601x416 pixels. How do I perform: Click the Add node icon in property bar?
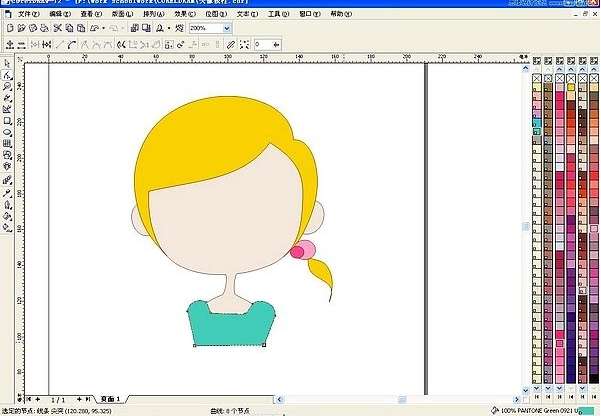click(x=8, y=45)
